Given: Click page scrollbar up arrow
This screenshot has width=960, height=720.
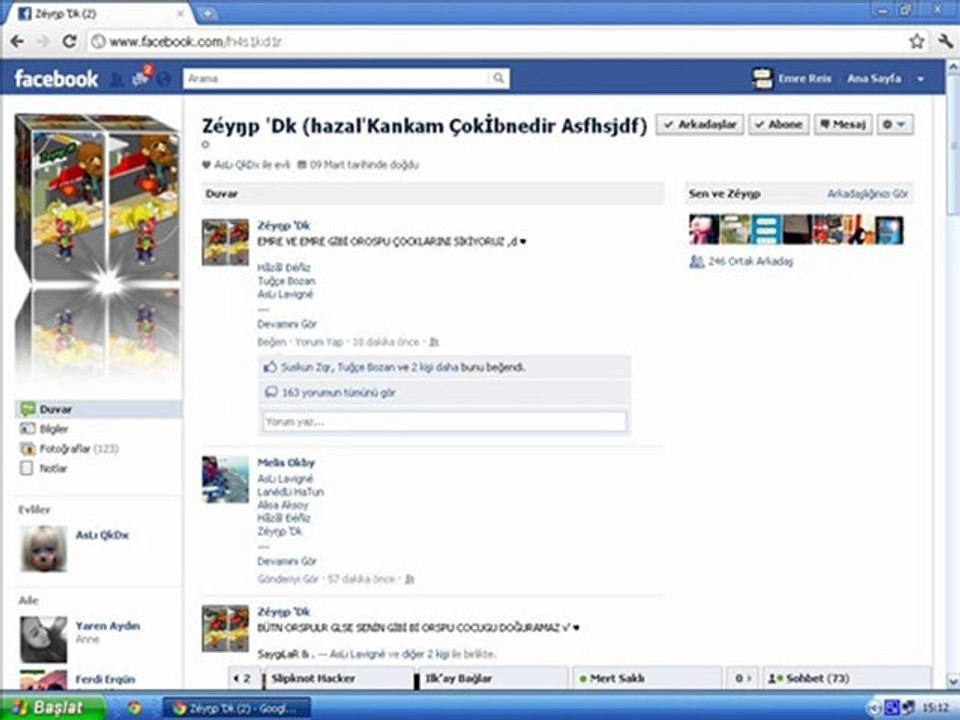Looking at the screenshot, I should [953, 66].
